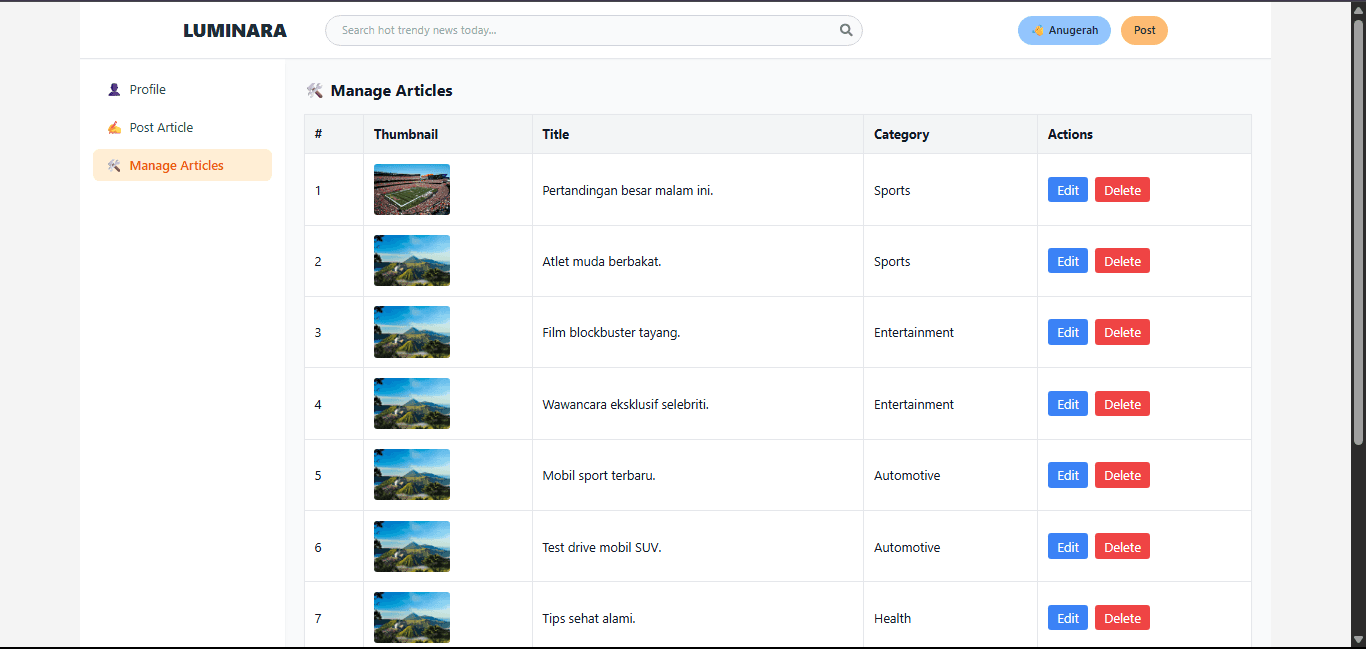The height and width of the screenshot is (649, 1366).
Task: Edit the 'Pertandingan besar malam ini' article
Action: (x=1067, y=190)
